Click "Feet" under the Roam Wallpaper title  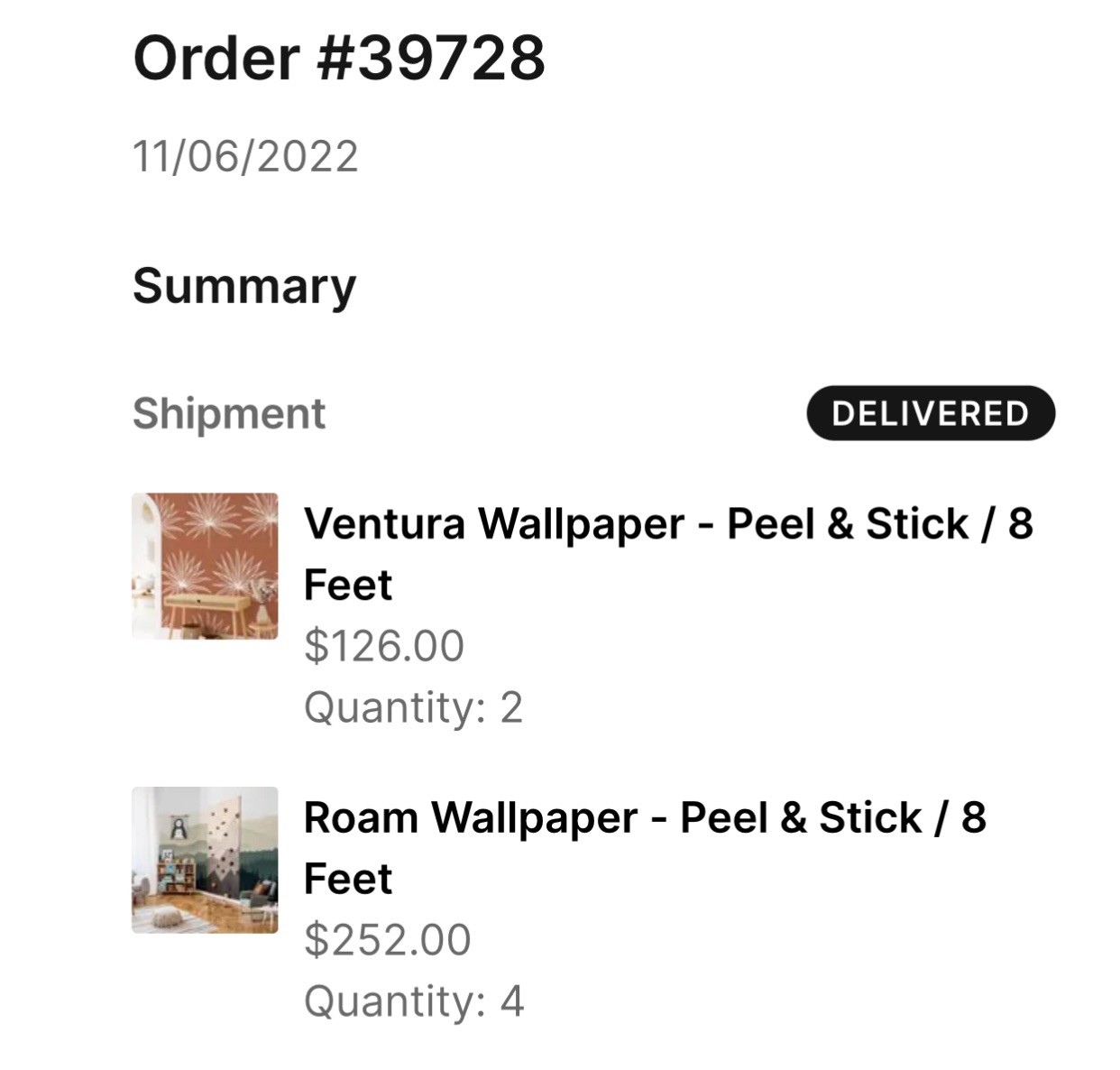click(348, 880)
